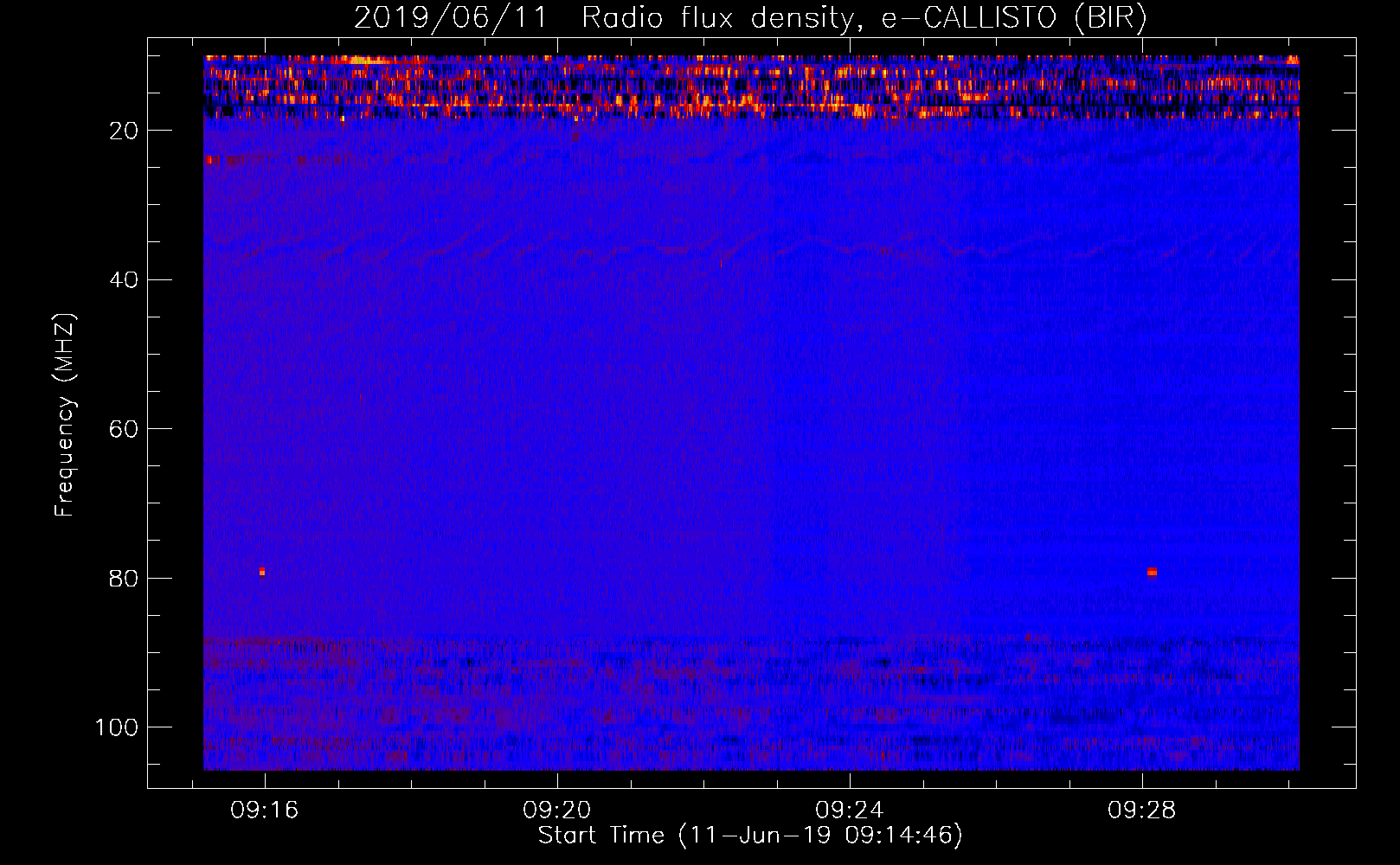Image resolution: width=1400 pixels, height=865 pixels.
Task: Click the '80' frequency tick label
Action: click(125, 579)
